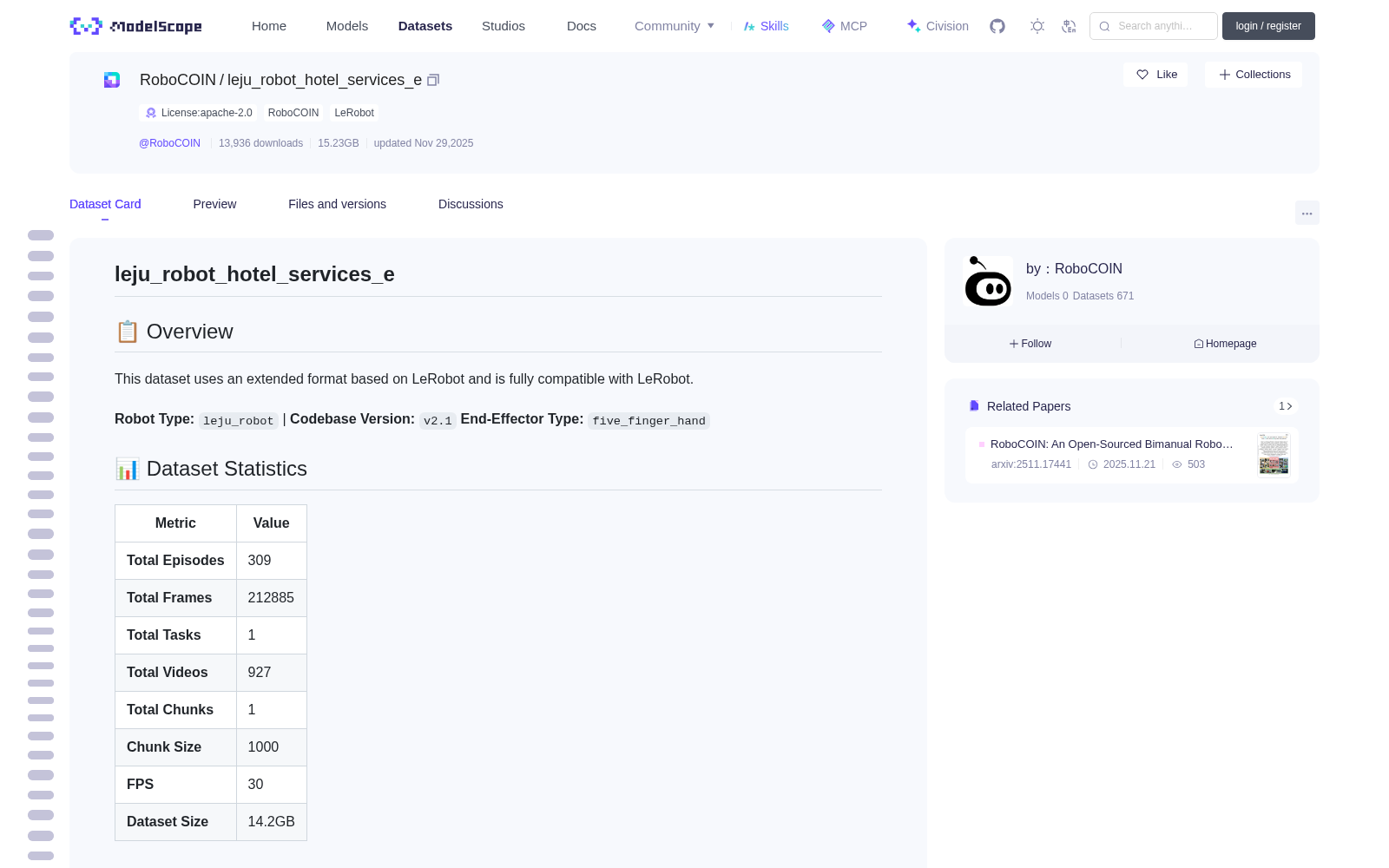Open the MCP page
1389x868 pixels.
pyautogui.click(x=845, y=26)
